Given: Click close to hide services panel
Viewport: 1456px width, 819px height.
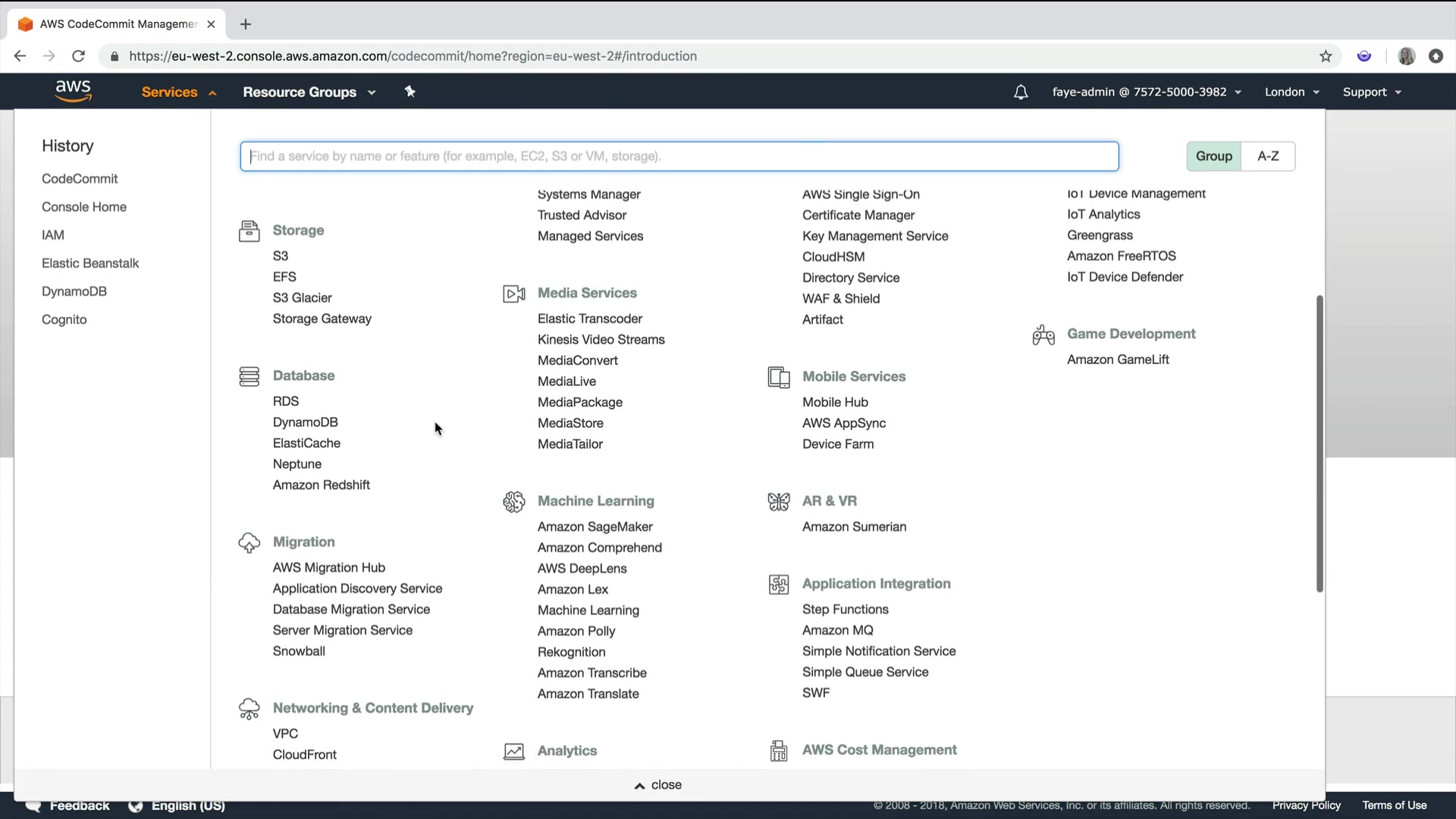Looking at the screenshot, I should (x=658, y=785).
